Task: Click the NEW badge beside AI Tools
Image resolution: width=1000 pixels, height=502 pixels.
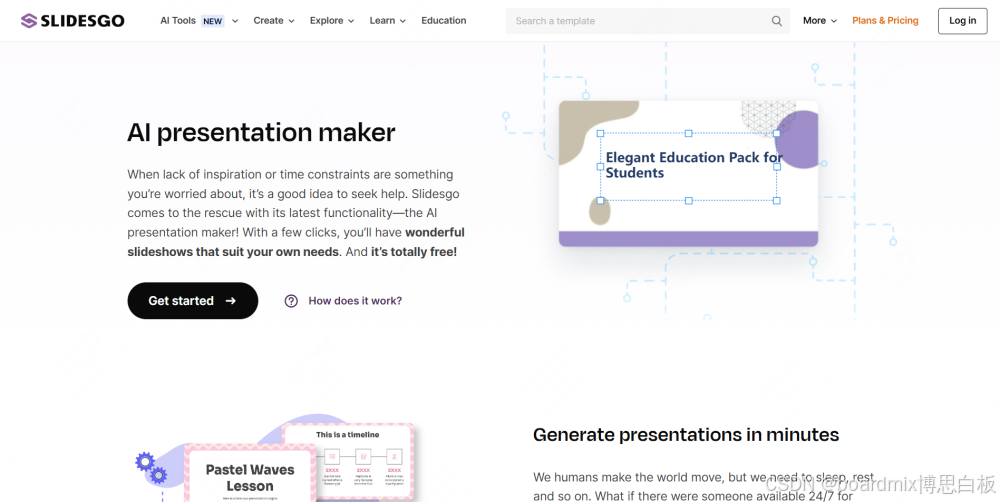Action: [212, 21]
